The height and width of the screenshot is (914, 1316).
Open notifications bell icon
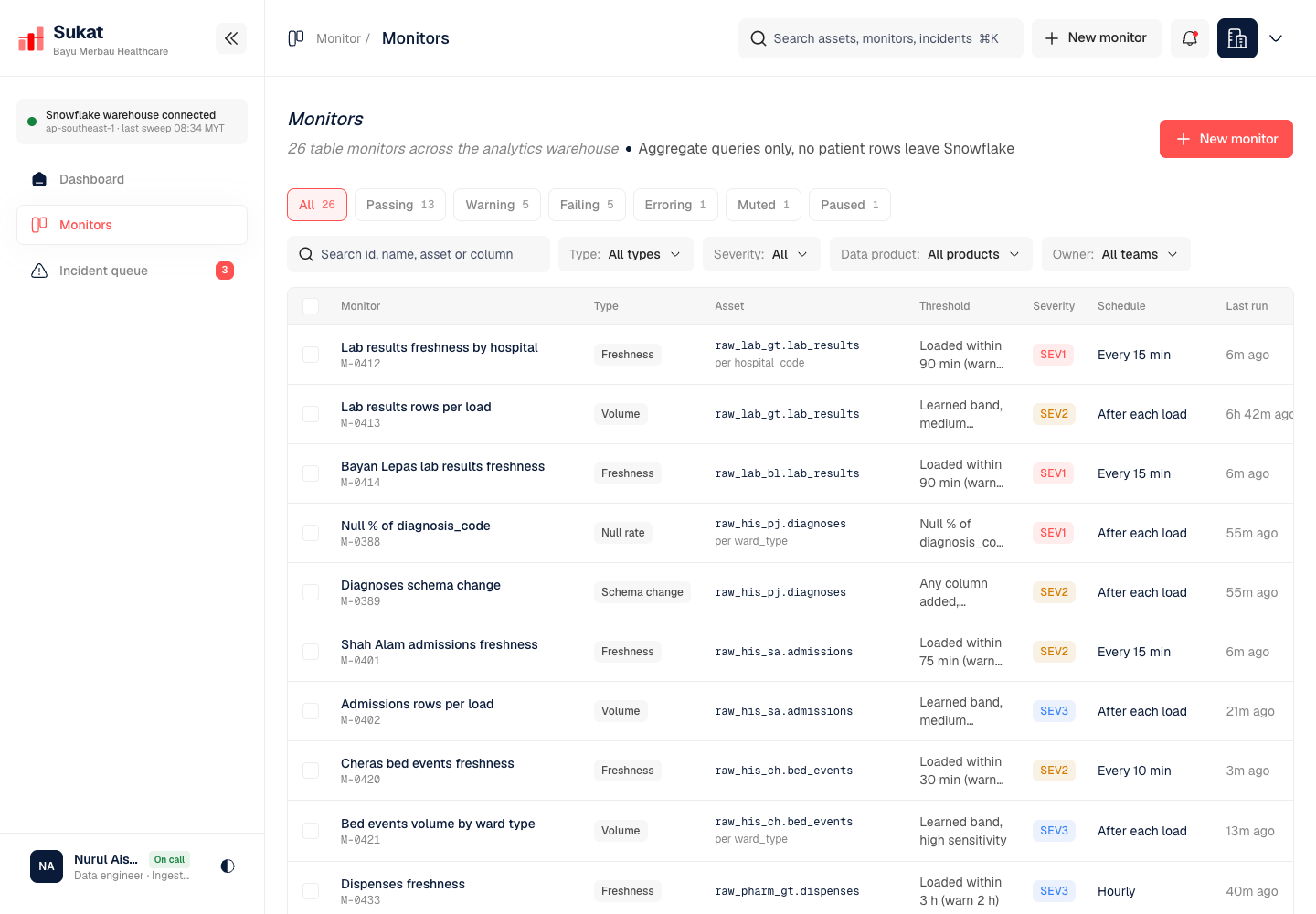[1190, 38]
